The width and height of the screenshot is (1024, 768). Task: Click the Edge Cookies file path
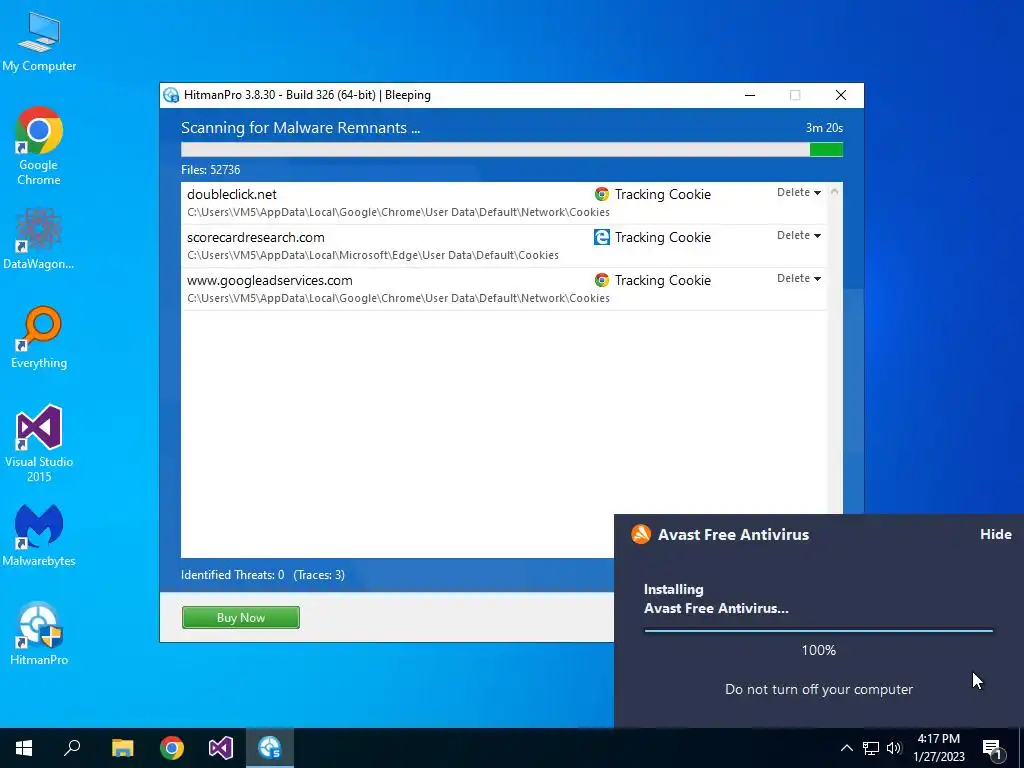373,255
